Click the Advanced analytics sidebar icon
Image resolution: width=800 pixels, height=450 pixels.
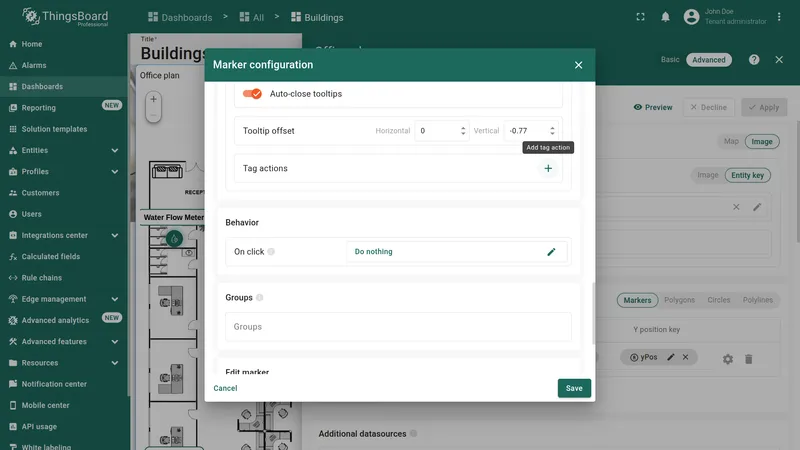[13, 320]
